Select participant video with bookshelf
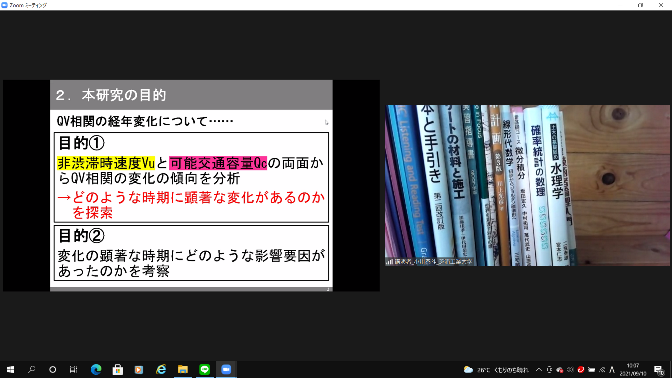This screenshot has width=672, height=378. point(528,185)
